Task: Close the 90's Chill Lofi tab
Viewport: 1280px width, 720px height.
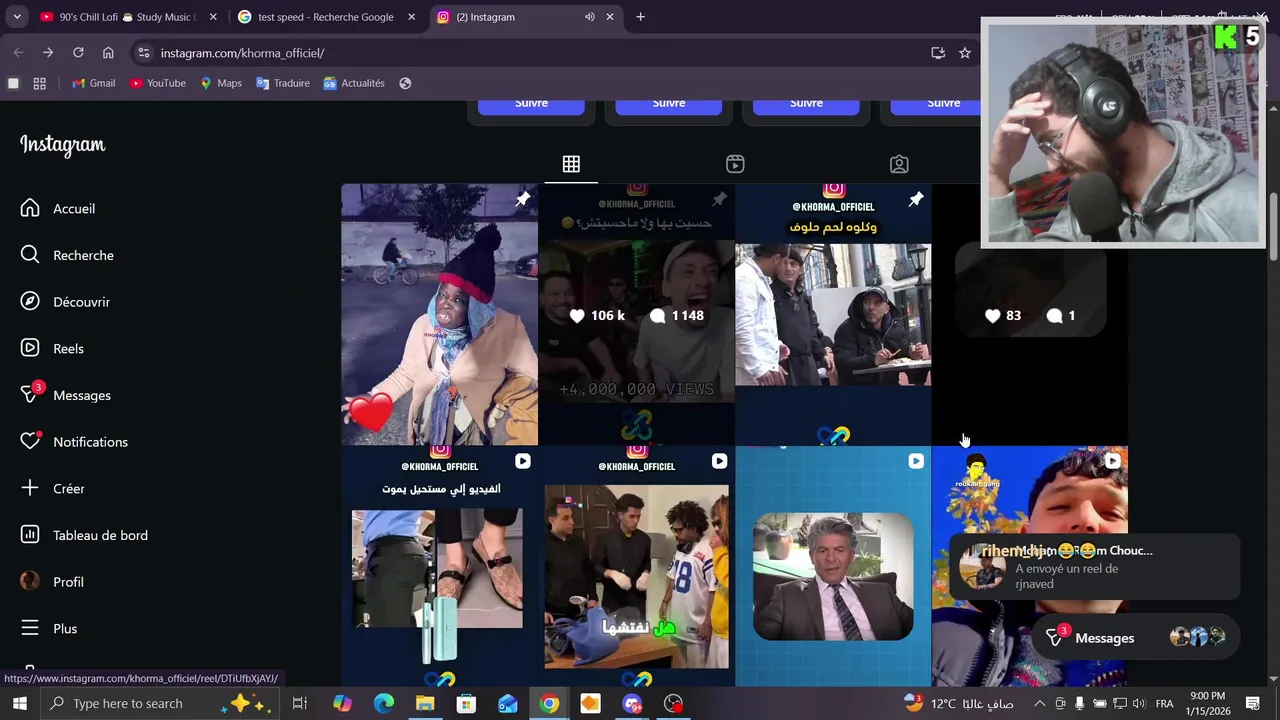Action: tap(212, 17)
